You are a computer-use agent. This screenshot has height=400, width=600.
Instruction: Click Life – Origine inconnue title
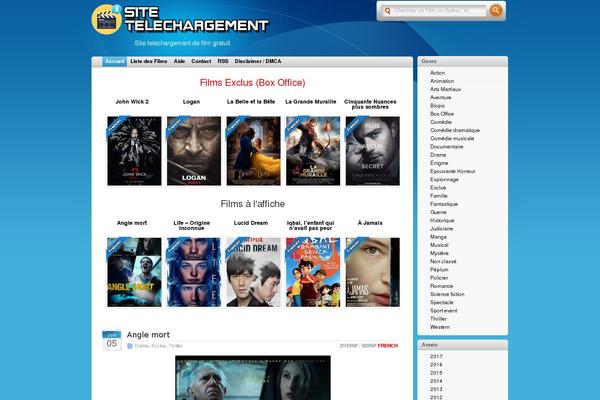point(191,225)
